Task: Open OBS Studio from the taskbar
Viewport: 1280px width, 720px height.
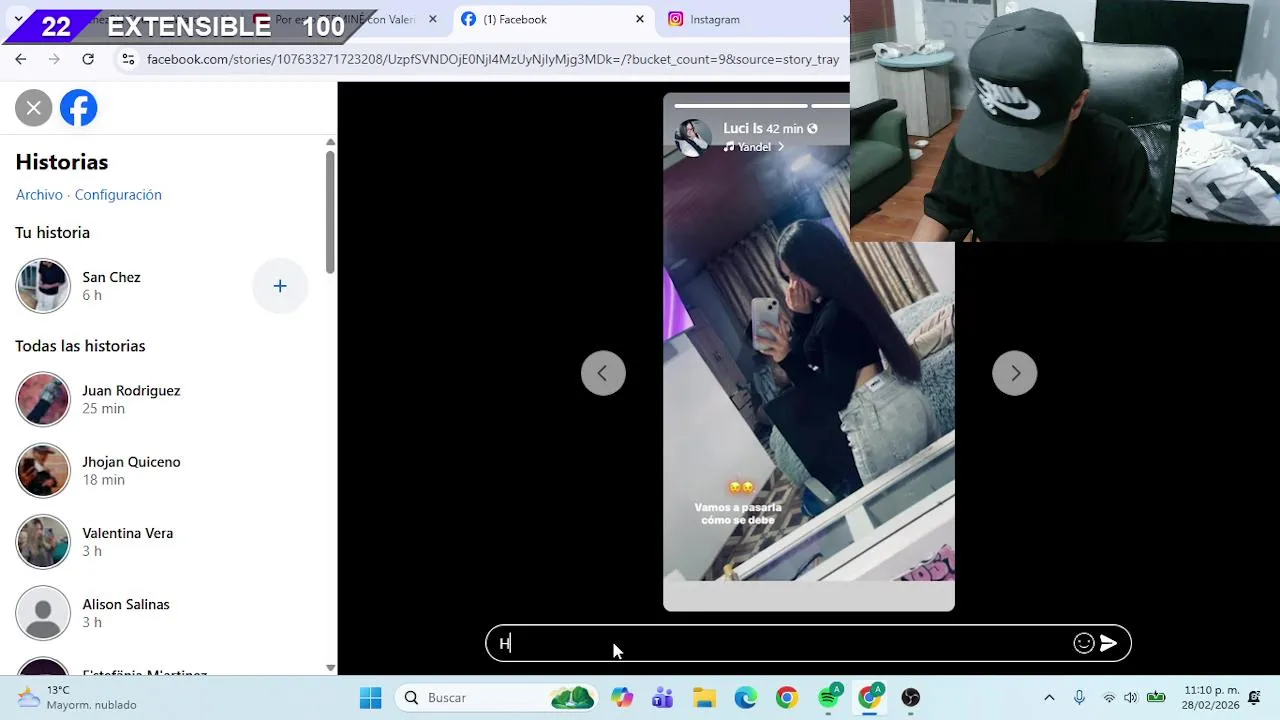Action: (911, 698)
